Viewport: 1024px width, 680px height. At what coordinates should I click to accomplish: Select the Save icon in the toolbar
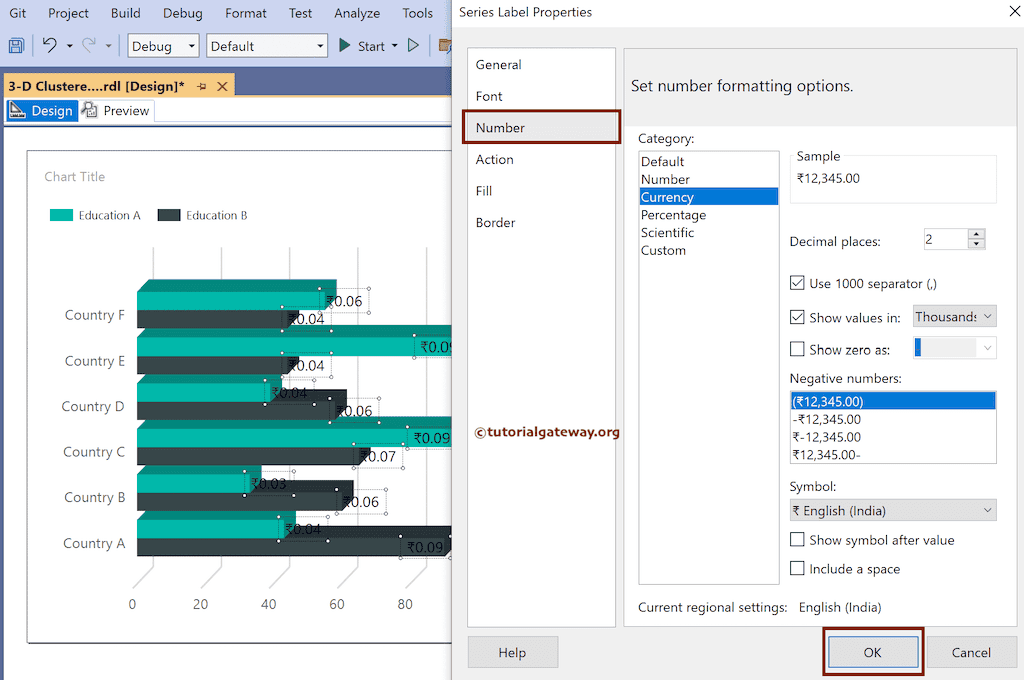[16, 45]
